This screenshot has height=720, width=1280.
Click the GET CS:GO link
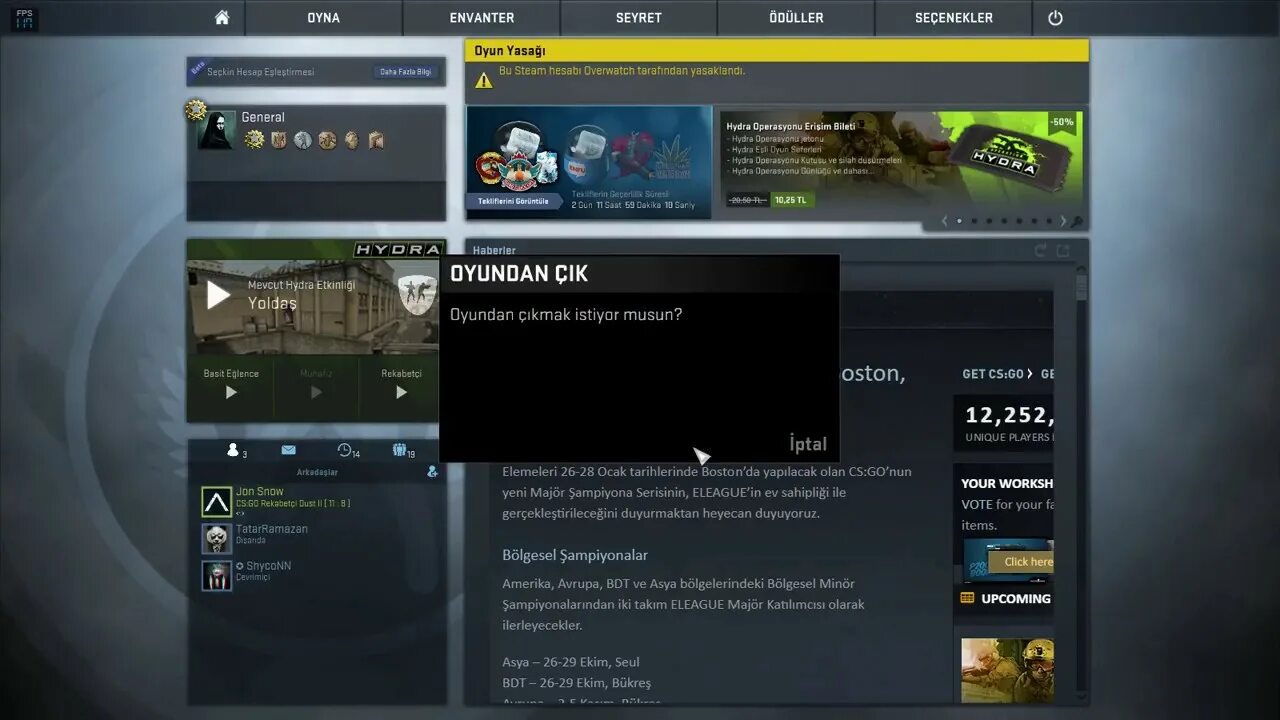(996, 374)
